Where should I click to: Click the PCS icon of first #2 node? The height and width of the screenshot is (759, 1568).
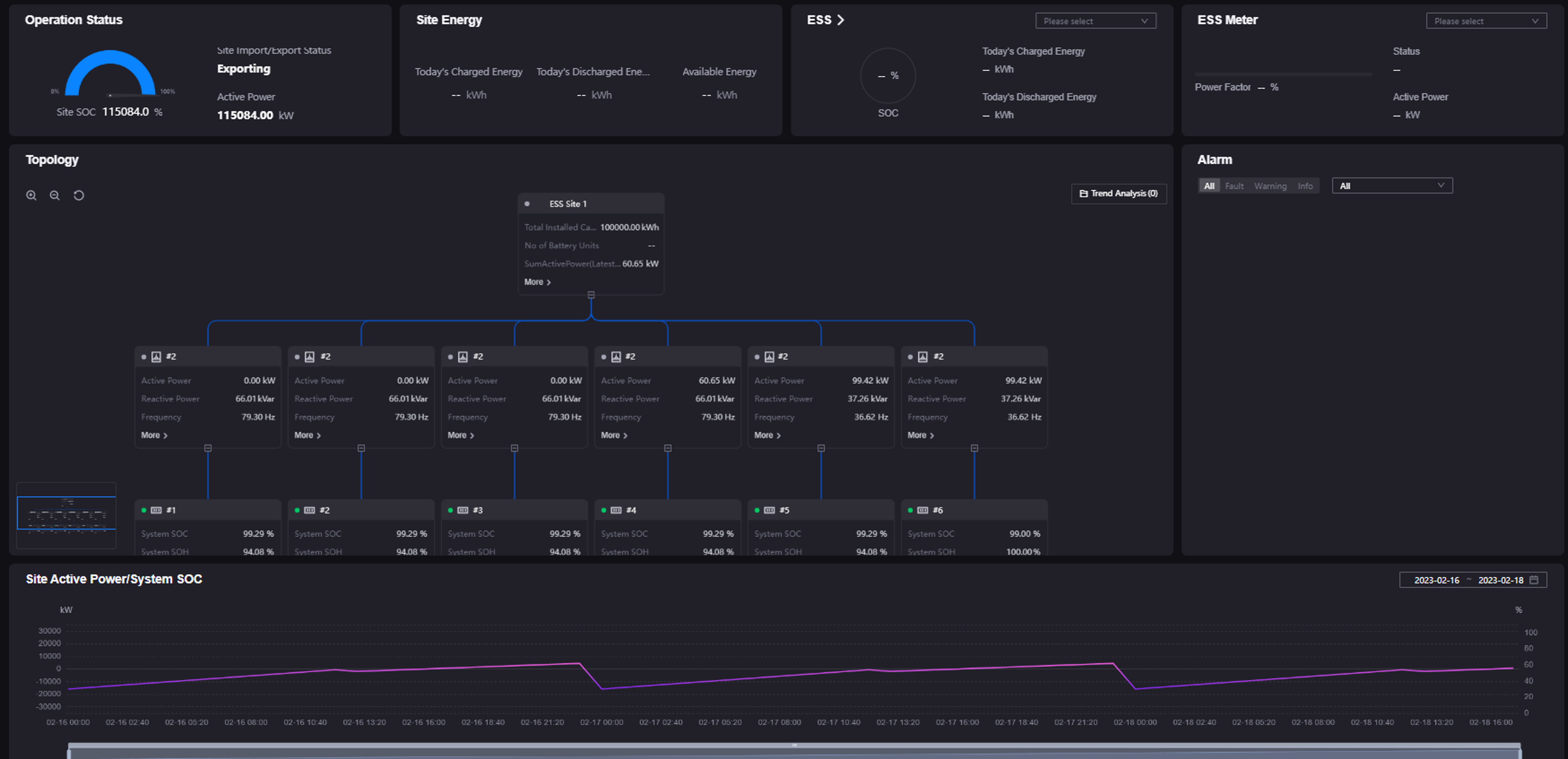(x=156, y=356)
